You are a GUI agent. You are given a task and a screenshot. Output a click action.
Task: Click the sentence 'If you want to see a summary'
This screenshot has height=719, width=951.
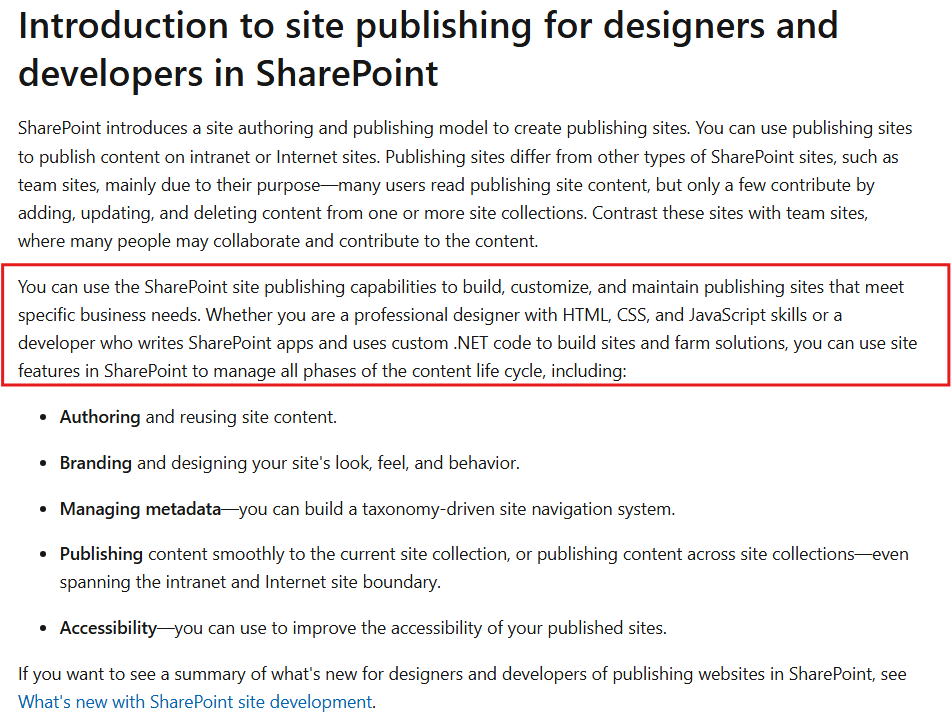pos(462,688)
